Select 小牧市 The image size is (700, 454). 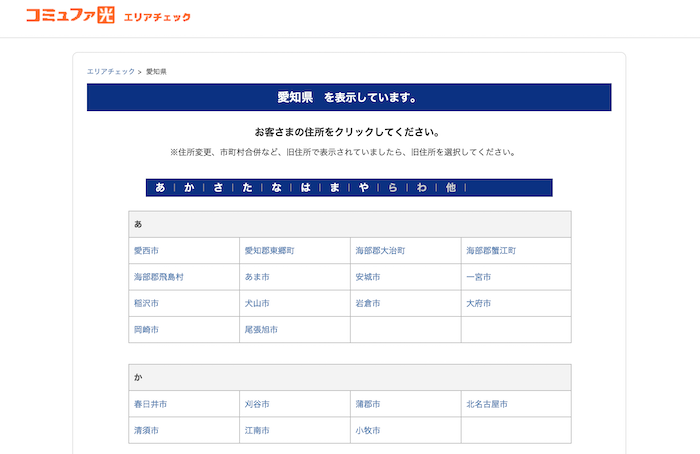[368, 431]
